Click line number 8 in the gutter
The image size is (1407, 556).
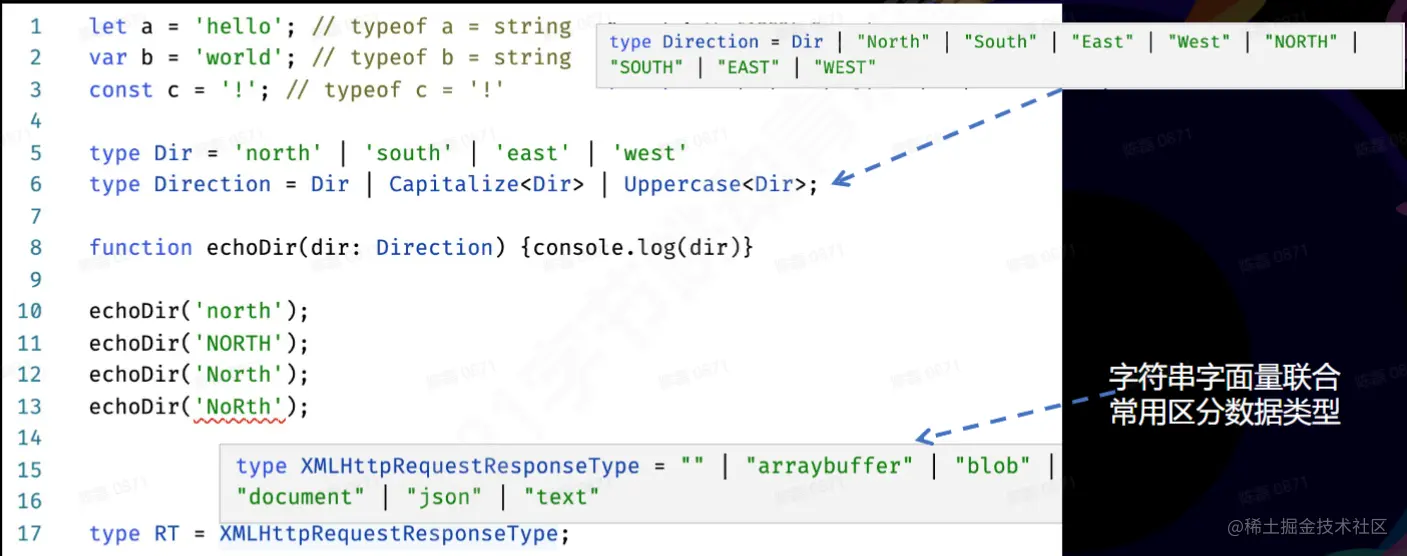click(36, 247)
